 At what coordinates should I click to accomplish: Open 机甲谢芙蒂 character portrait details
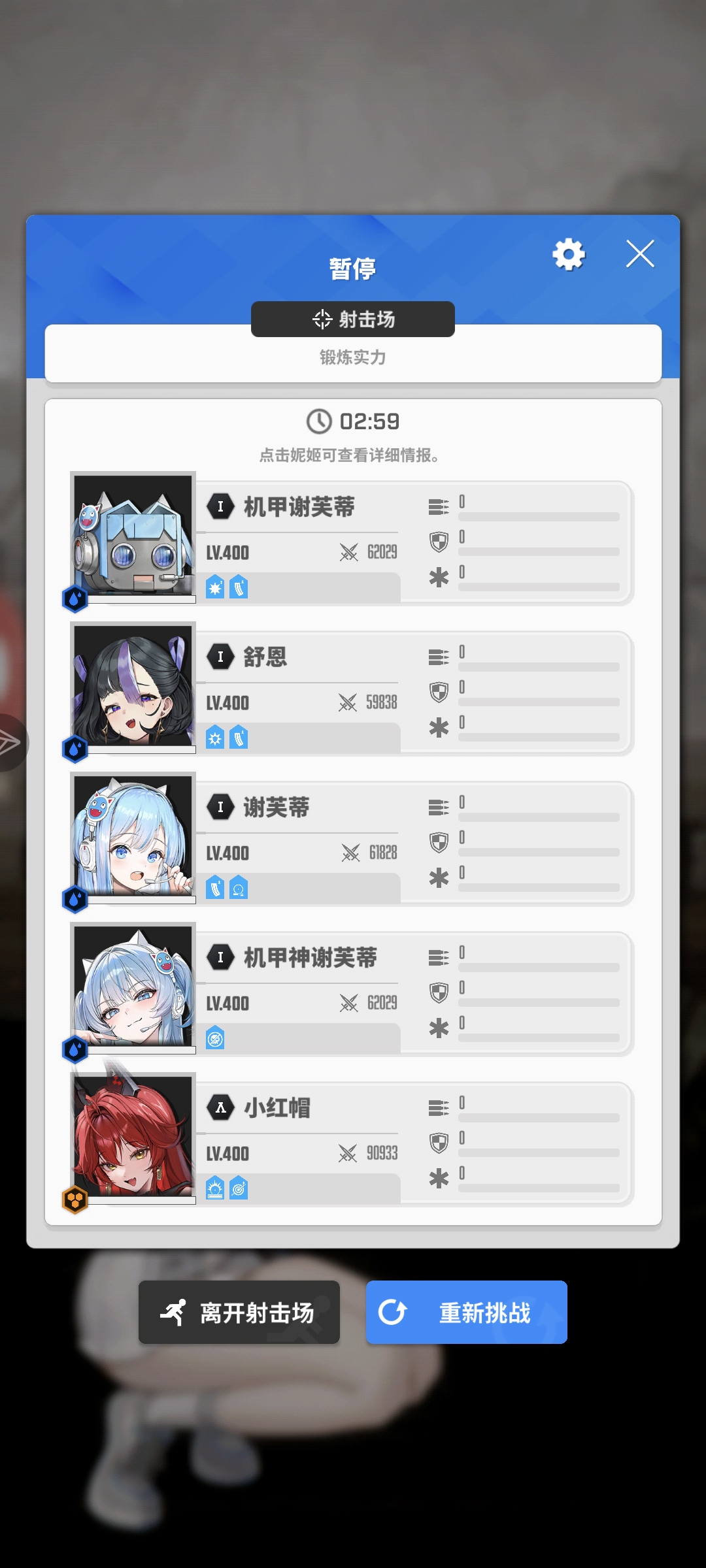point(133,536)
